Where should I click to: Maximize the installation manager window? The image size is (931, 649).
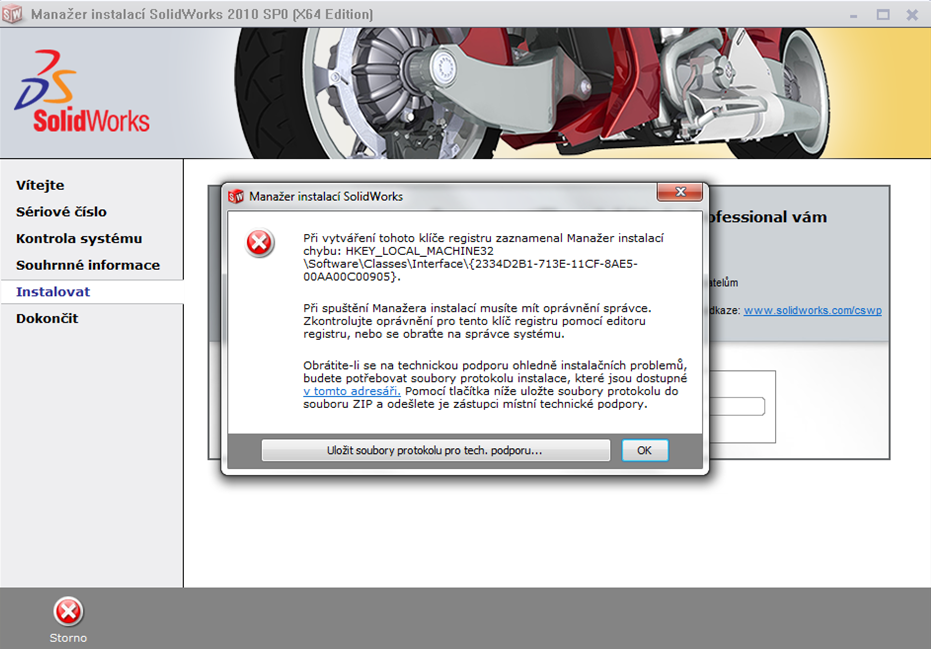point(883,15)
